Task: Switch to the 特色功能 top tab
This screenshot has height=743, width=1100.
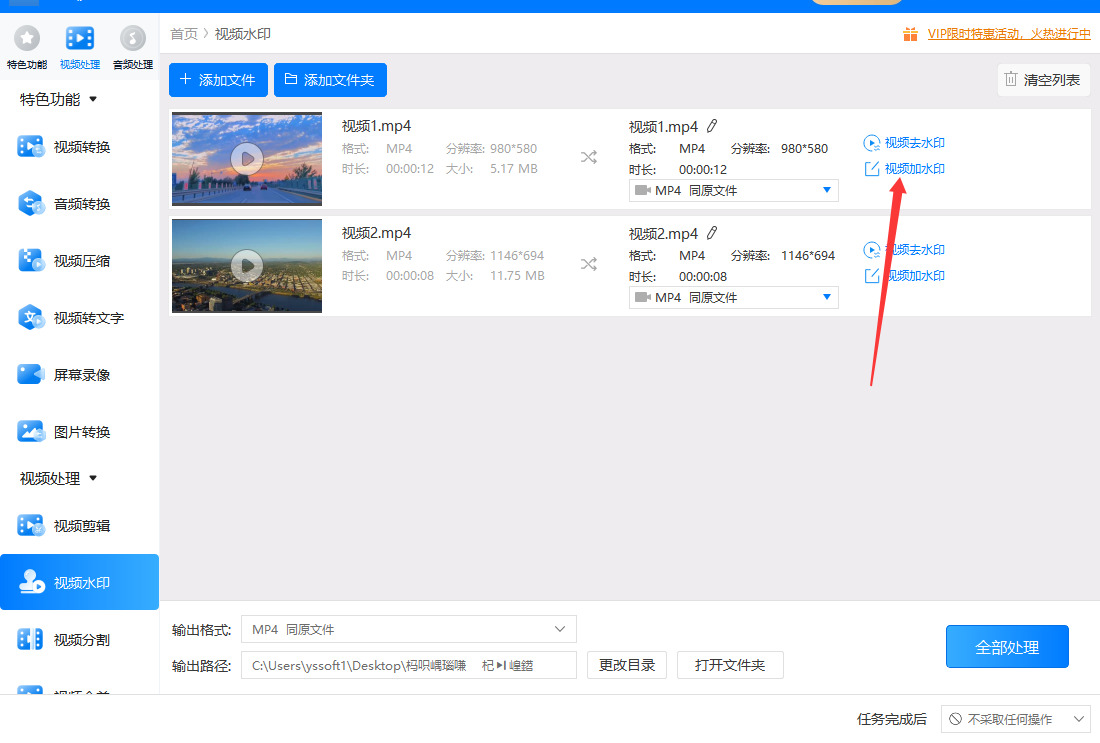Action: point(27,47)
